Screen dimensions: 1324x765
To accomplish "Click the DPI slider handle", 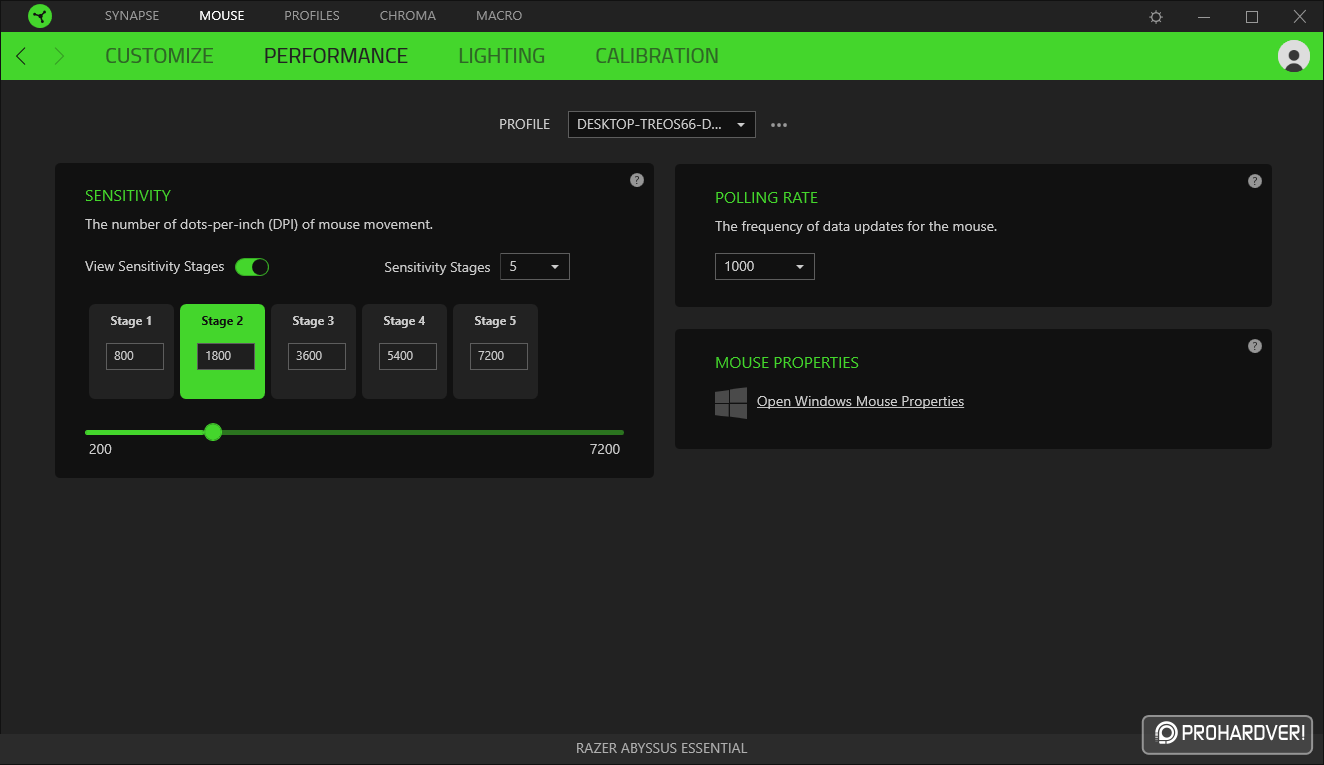I will (213, 432).
